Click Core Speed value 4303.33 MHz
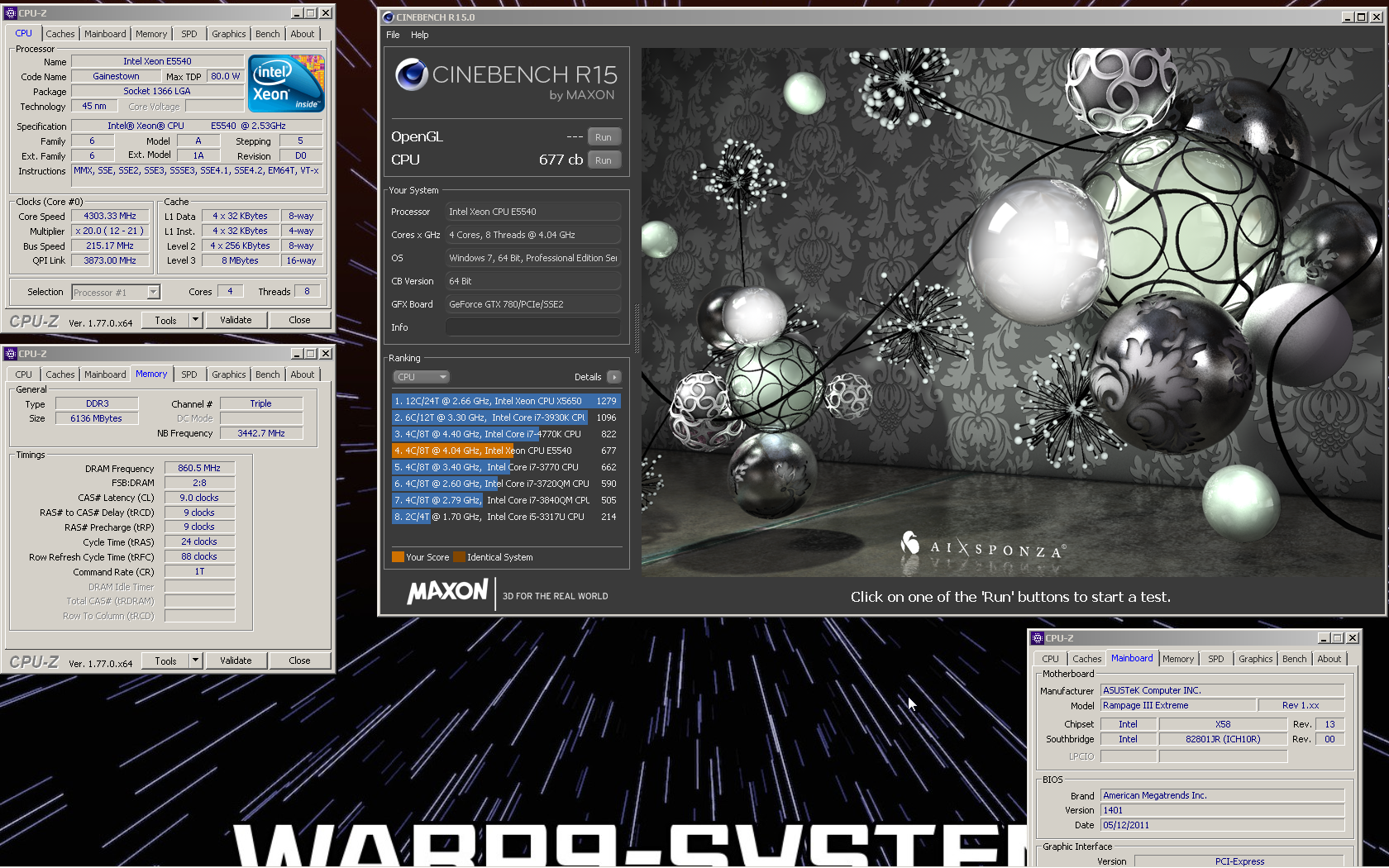 tap(110, 217)
